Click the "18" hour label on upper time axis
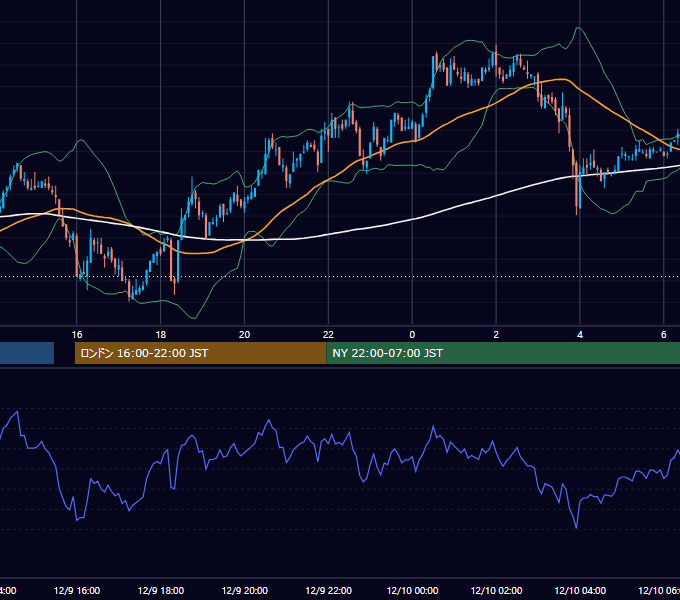 click(x=160, y=334)
